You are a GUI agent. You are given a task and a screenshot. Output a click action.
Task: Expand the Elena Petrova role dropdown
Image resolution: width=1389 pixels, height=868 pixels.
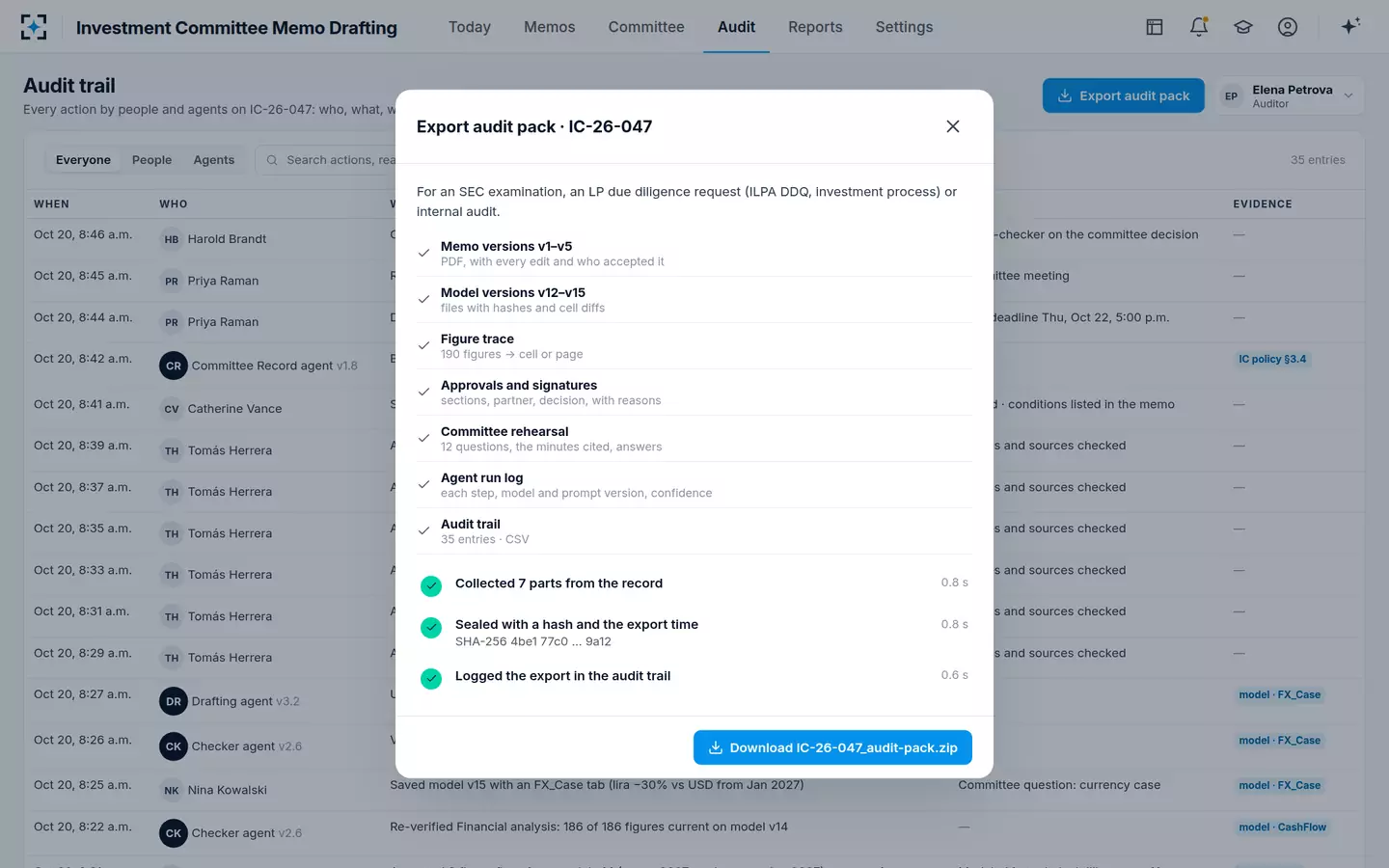click(1291, 95)
